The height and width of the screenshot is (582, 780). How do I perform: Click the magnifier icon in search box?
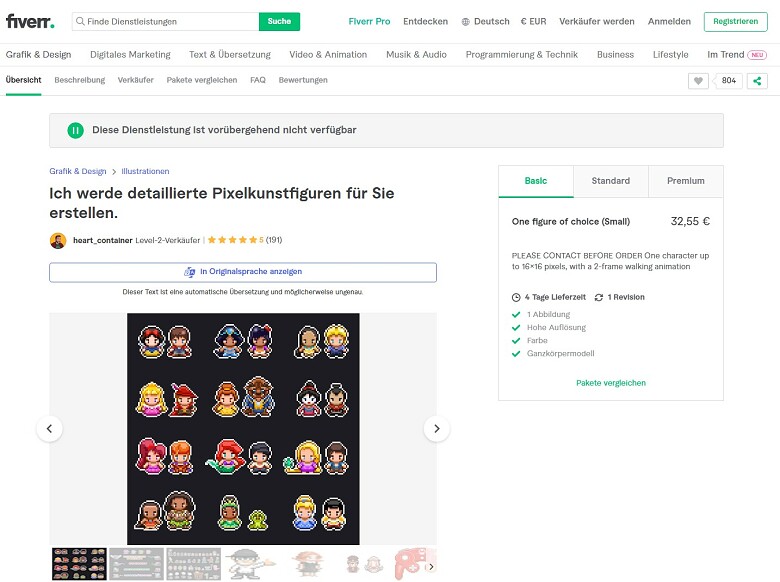tap(80, 21)
